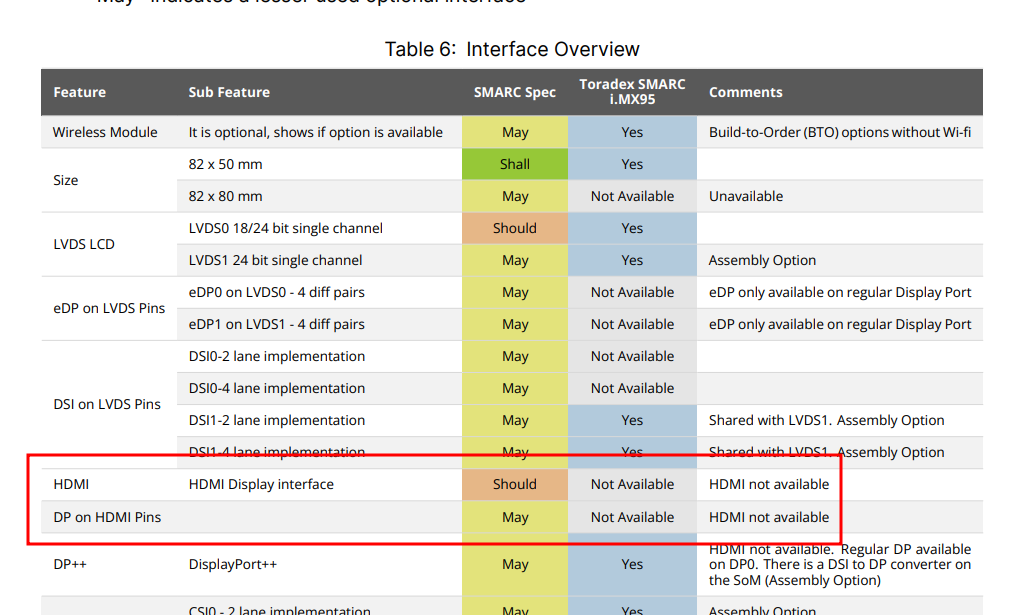Click the green Shall cell
This screenshot has width=1028, height=615.
[515, 164]
